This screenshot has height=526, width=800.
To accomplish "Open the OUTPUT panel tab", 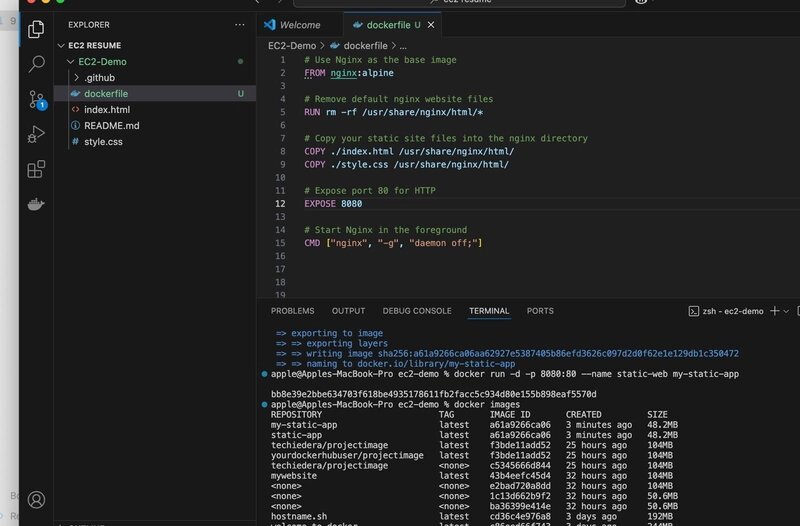I will [x=348, y=311].
